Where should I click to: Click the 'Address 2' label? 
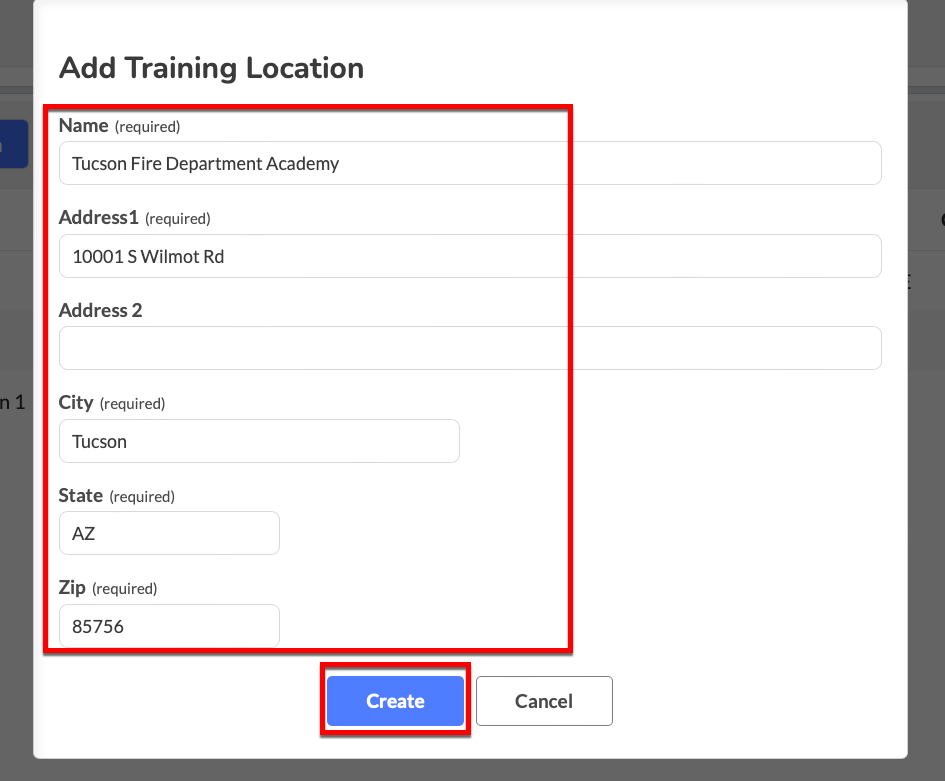tap(101, 310)
